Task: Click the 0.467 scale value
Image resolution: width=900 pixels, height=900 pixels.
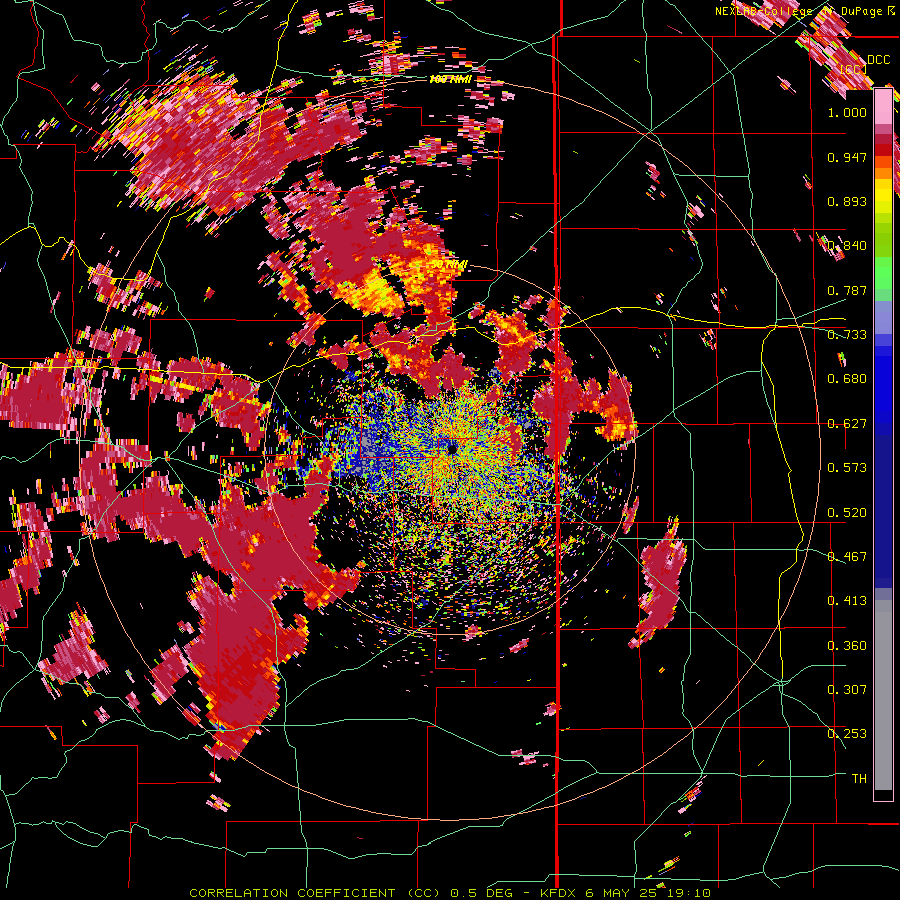Action: 847,557
